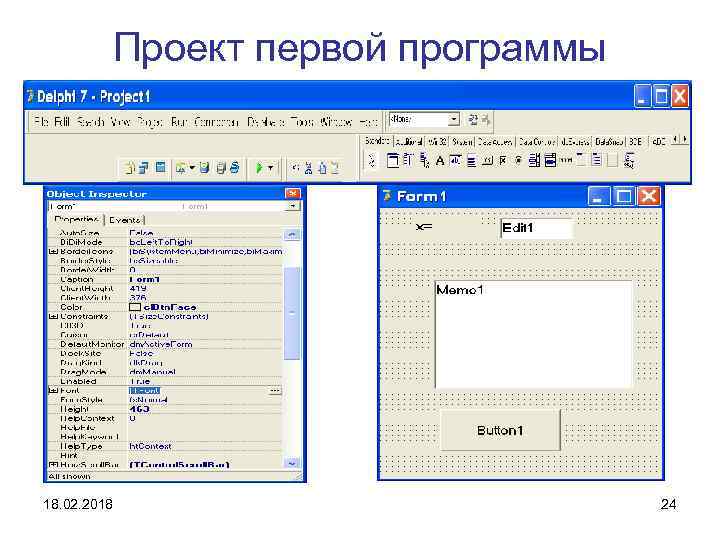Pick the CheckBox component in the palette
The image size is (720, 540).
click(x=503, y=161)
